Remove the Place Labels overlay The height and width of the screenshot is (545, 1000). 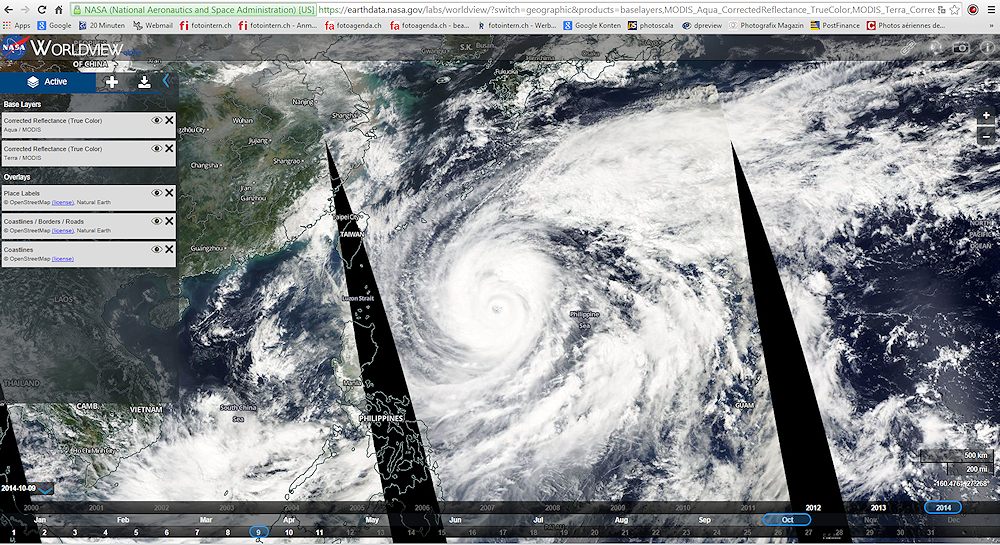pos(169,193)
